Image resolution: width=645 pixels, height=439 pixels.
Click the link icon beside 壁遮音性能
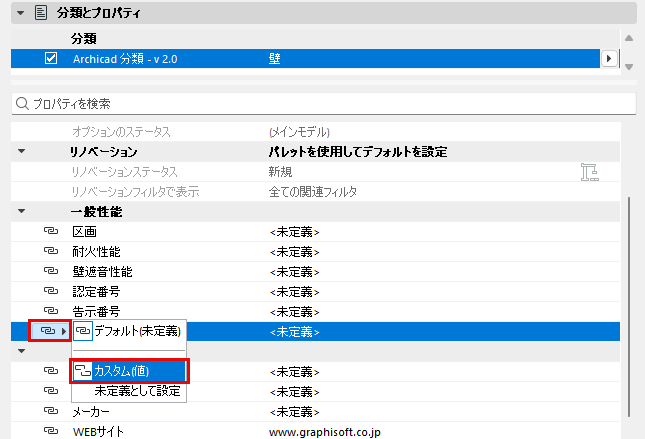(x=51, y=271)
